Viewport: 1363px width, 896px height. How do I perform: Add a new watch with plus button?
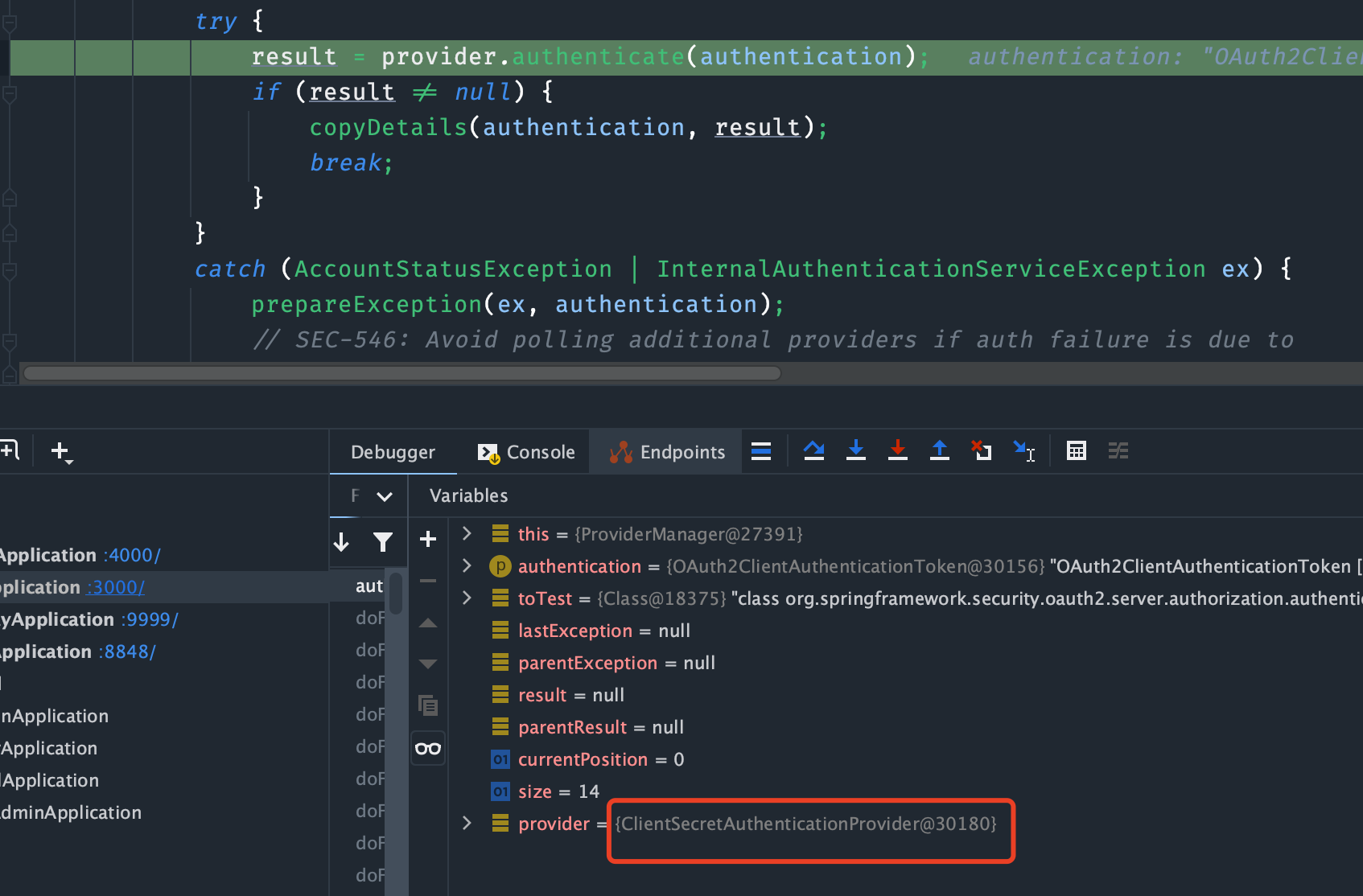(x=428, y=539)
